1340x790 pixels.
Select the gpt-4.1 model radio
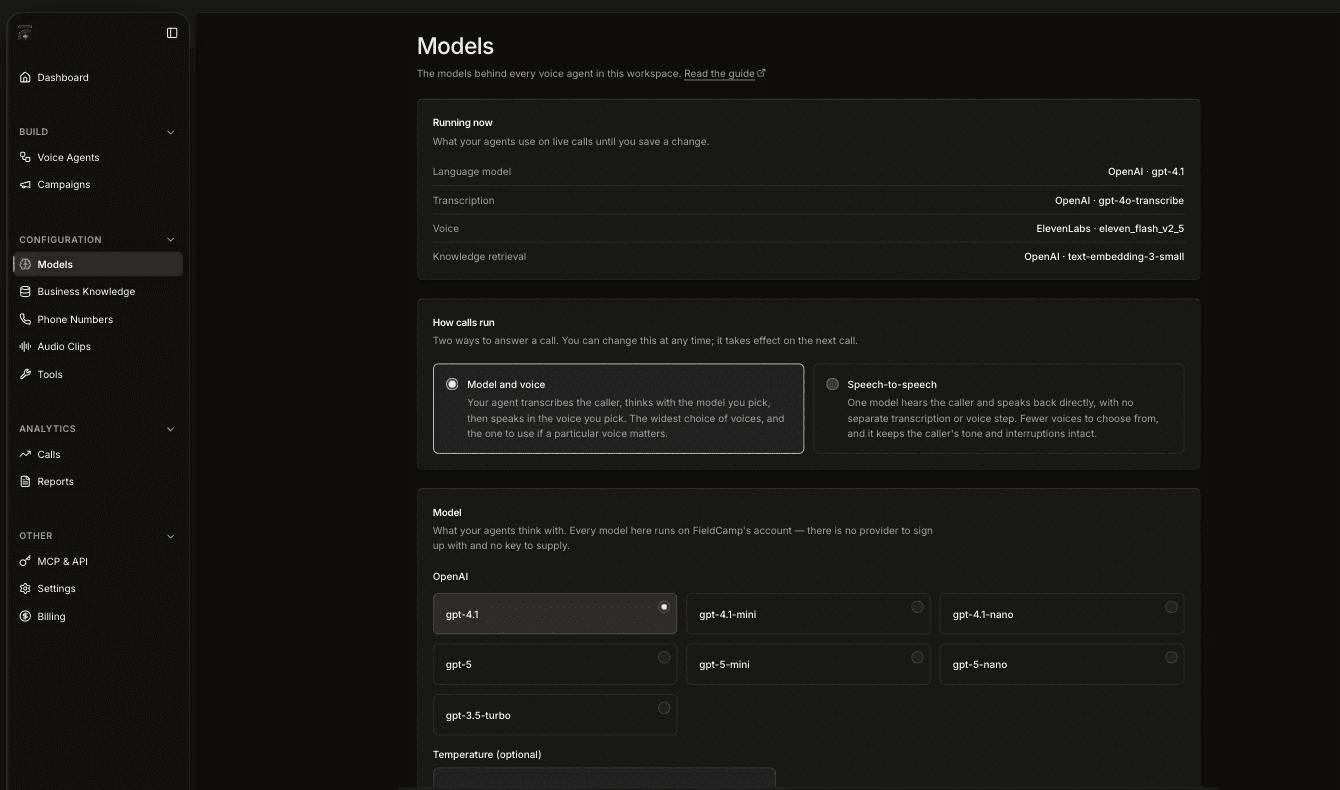664,606
